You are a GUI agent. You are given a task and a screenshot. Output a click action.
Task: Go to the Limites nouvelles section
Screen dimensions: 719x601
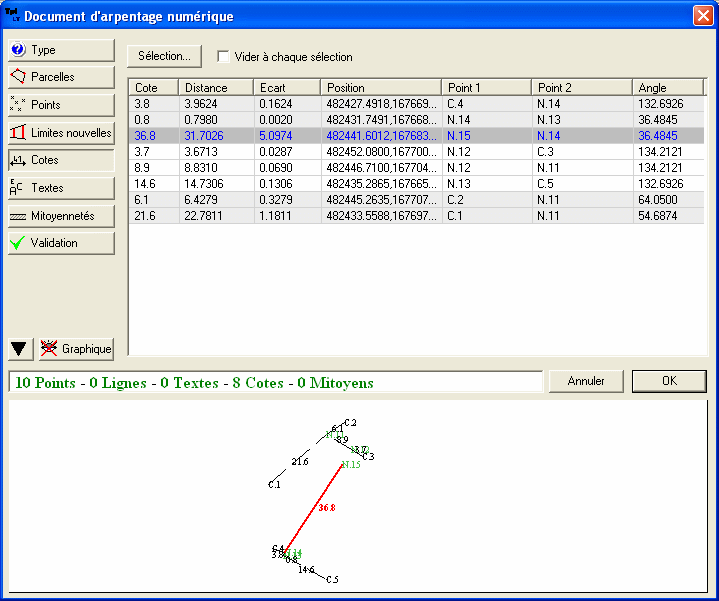[61, 132]
